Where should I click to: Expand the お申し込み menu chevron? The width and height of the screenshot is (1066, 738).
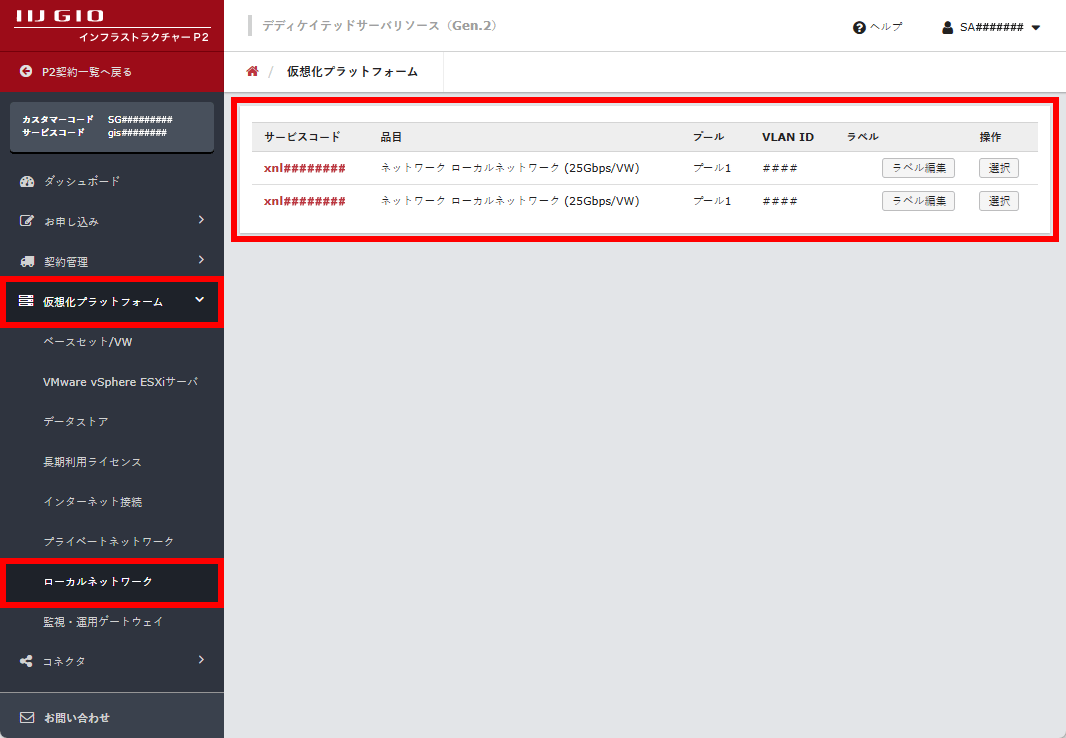(x=201, y=220)
